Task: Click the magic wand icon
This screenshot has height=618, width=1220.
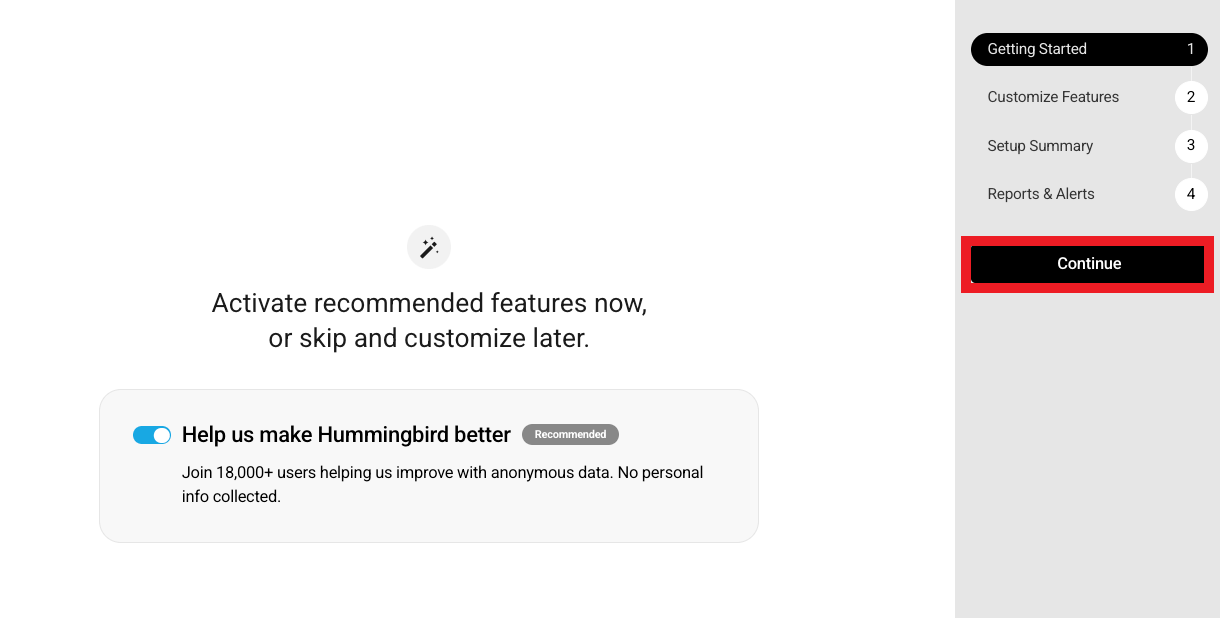Action: (429, 247)
